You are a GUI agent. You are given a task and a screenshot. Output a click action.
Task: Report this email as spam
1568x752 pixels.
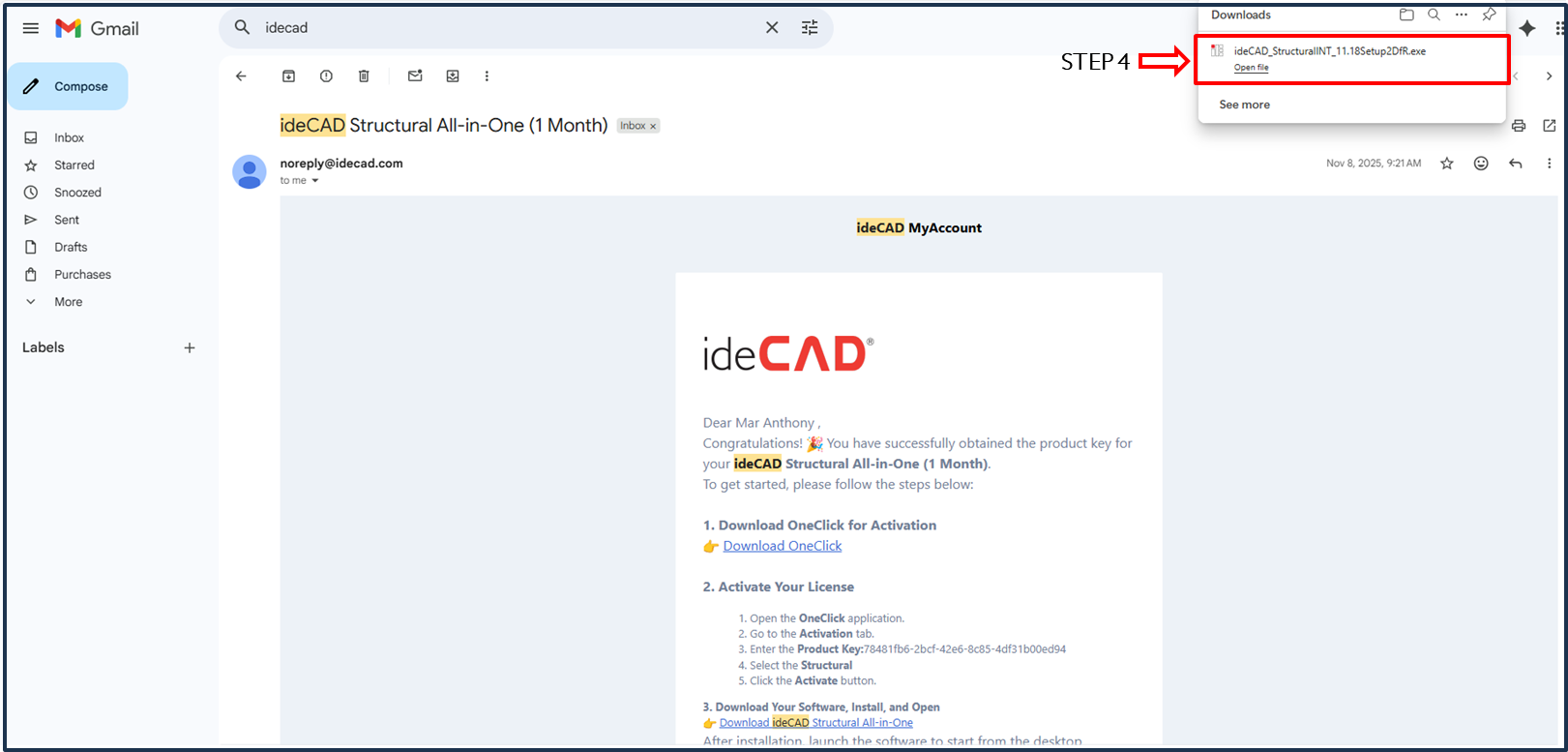tap(326, 75)
